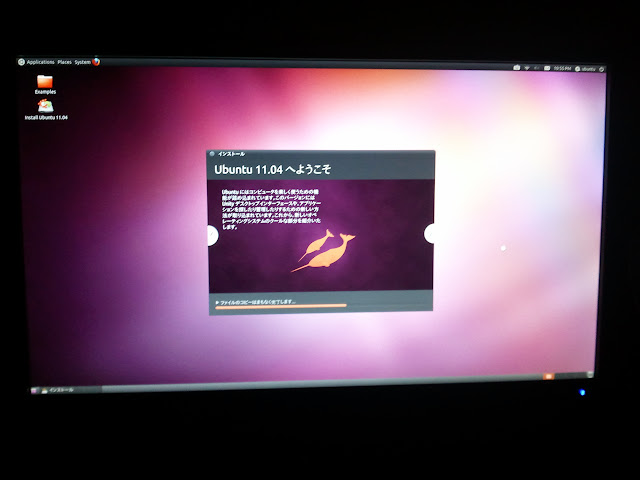Go to the previous installer slide
Image resolution: width=640 pixels, height=480 pixels.
(212, 236)
